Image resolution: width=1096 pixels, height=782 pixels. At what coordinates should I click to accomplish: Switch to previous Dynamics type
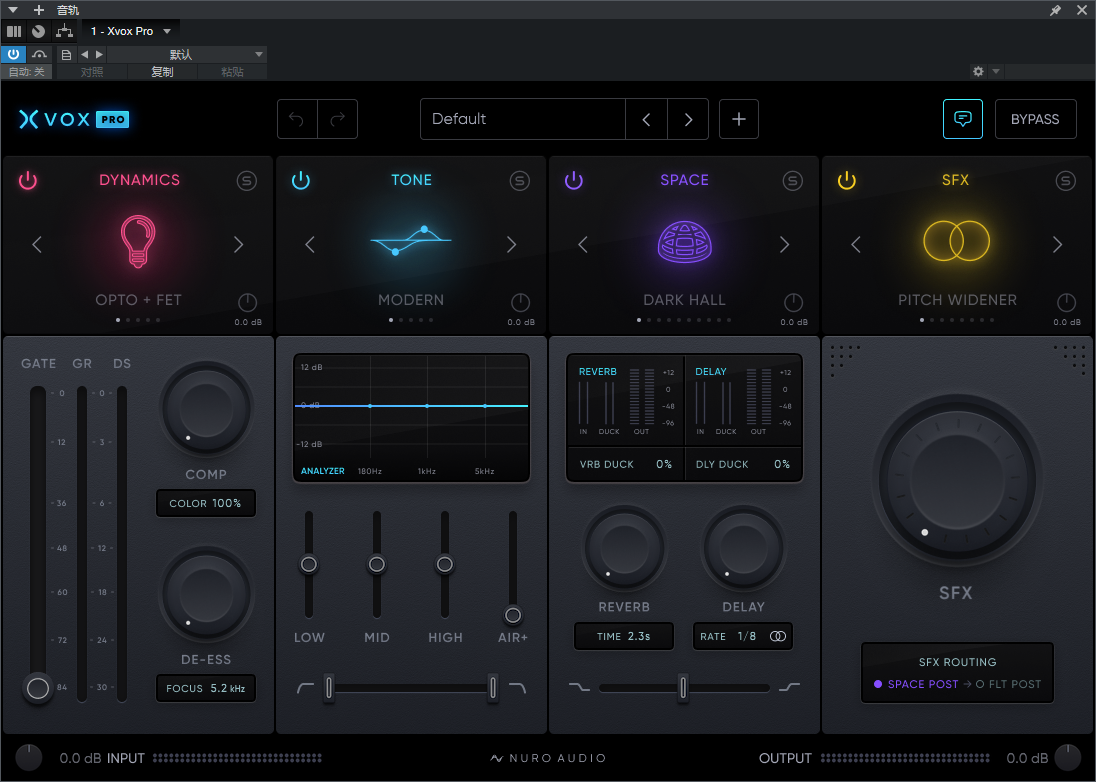coord(37,245)
